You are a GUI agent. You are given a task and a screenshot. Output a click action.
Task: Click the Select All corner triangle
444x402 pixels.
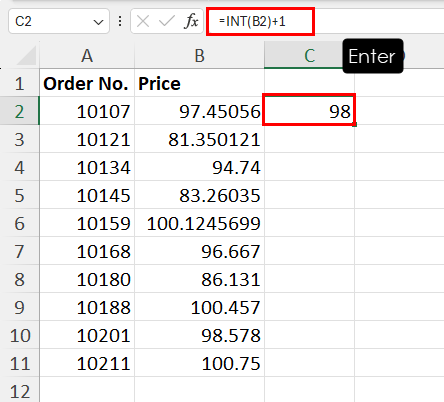[26, 55]
